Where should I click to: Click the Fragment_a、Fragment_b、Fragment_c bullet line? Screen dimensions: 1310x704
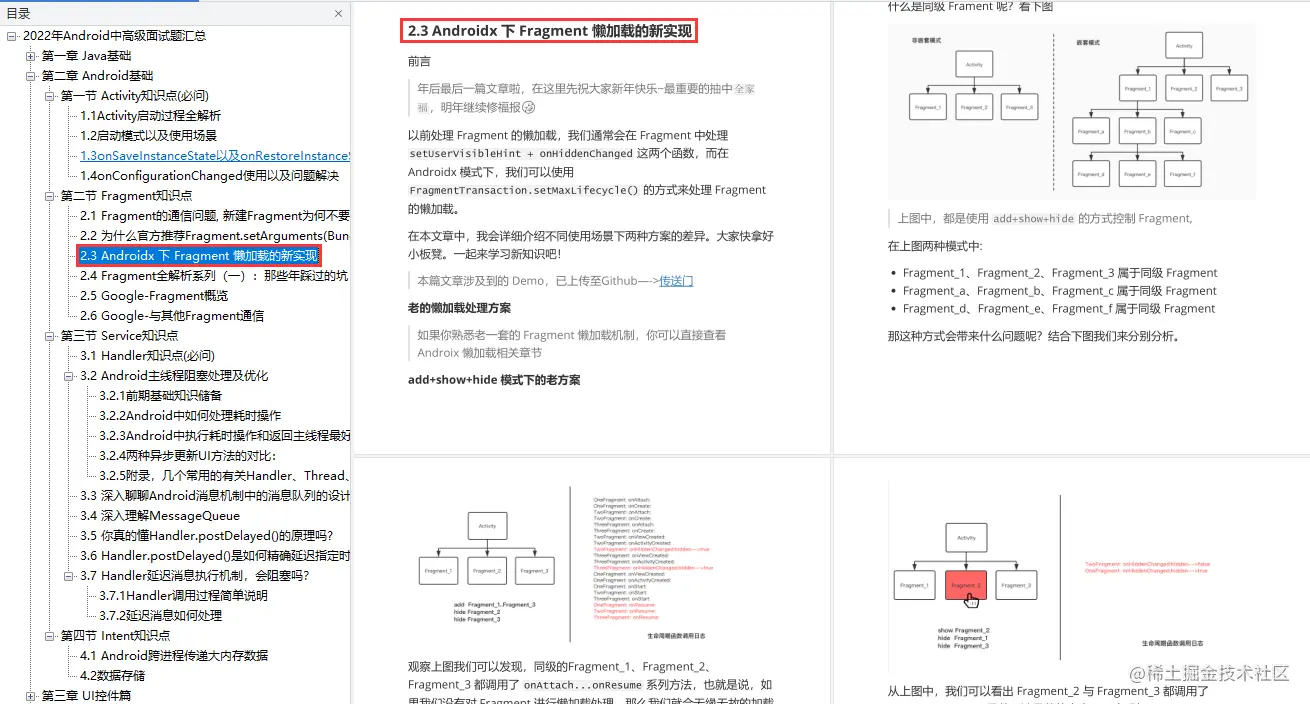pyautogui.click(x=1060, y=291)
